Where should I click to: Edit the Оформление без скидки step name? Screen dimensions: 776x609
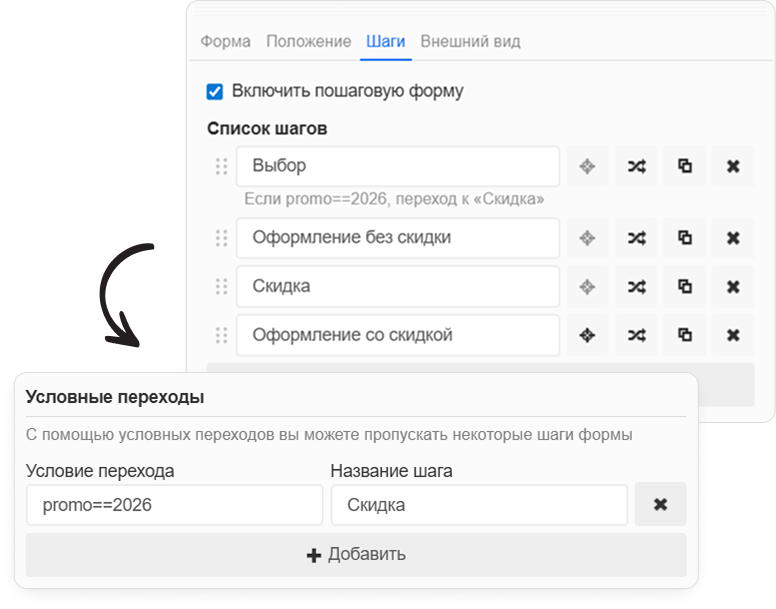(x=397, y=238)
